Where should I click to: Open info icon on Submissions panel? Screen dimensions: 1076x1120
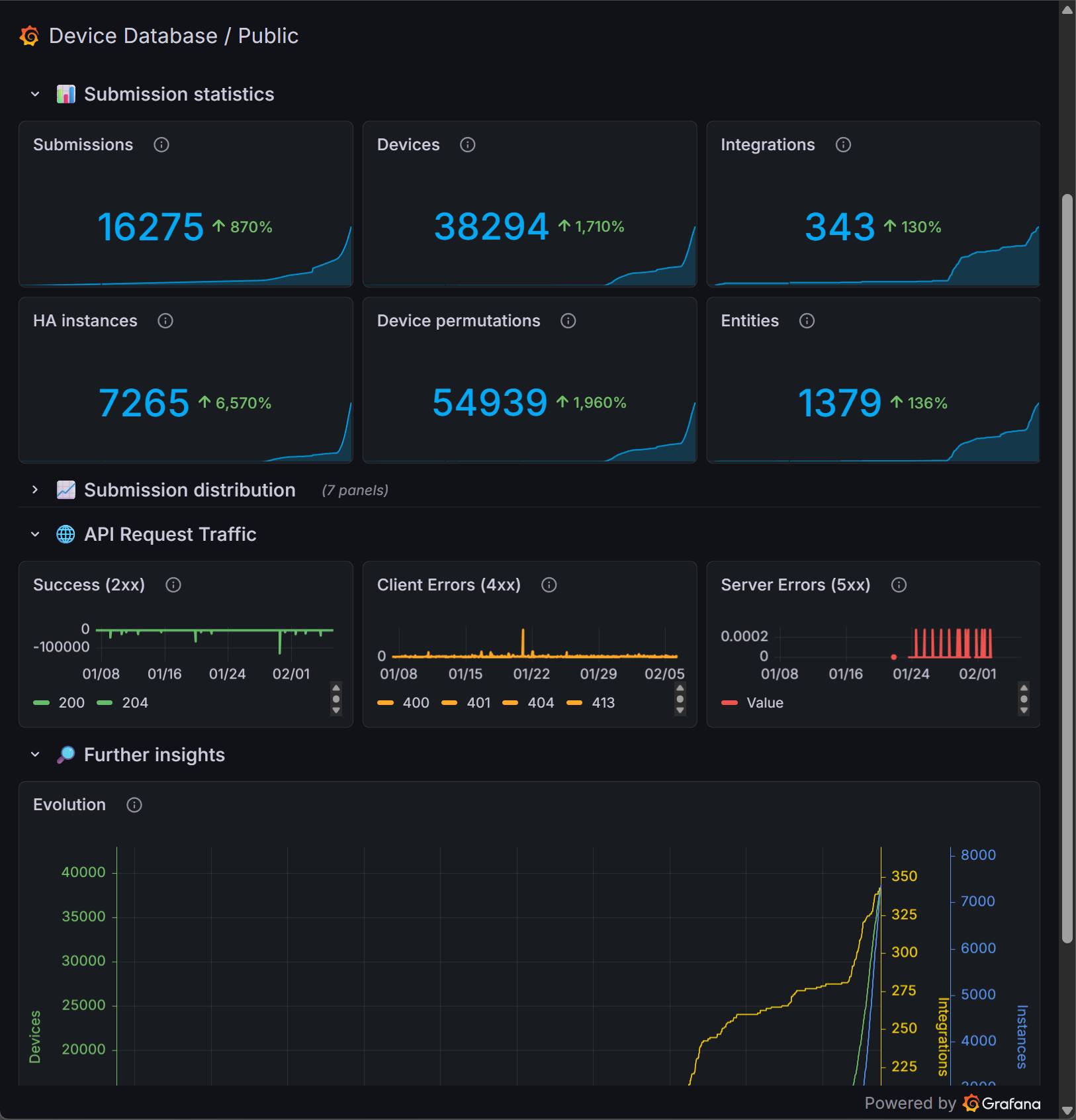[x=161, y=145]
